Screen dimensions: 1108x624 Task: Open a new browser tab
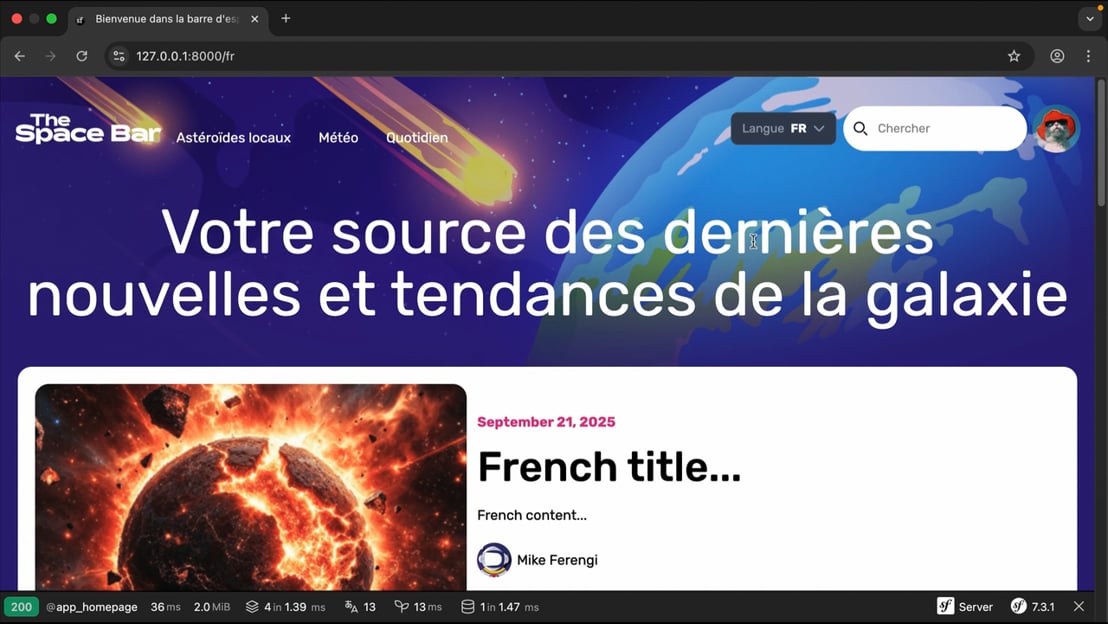pyautogui.click(x=285, y=18)
